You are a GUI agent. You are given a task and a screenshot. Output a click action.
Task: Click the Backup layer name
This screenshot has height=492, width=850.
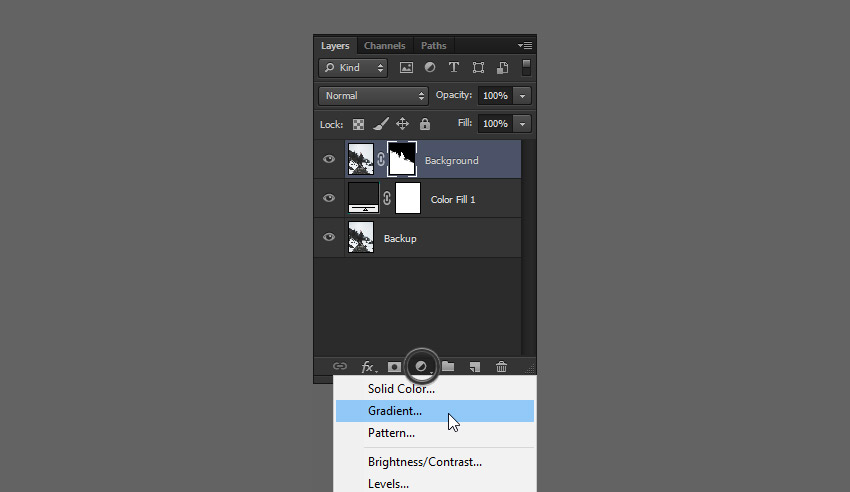point(400,239)
